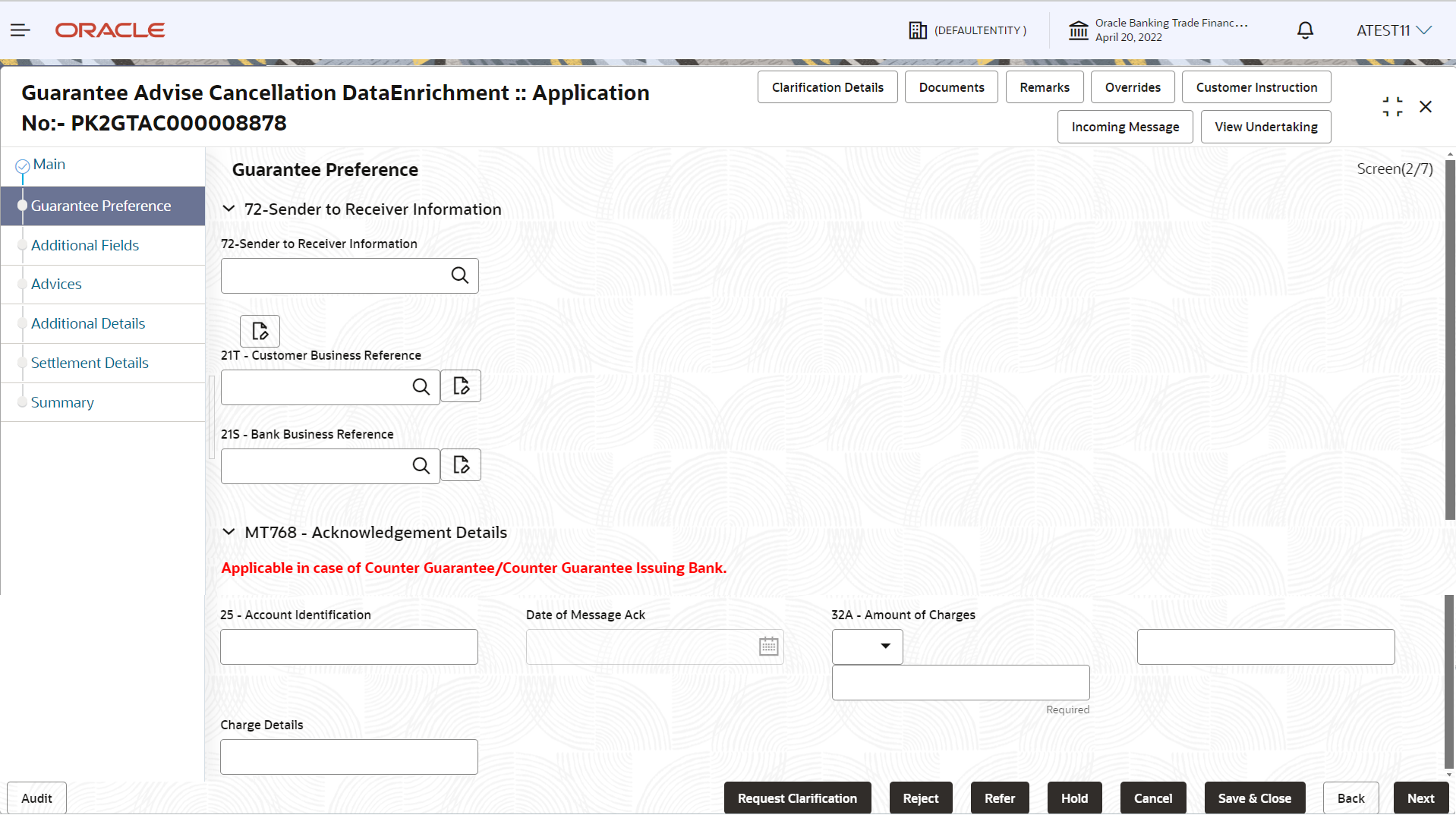The width and height of the screenshot is (1456, 815).
Task: Focus unlabeled field right of 32A
Action: coord(1265,647)
